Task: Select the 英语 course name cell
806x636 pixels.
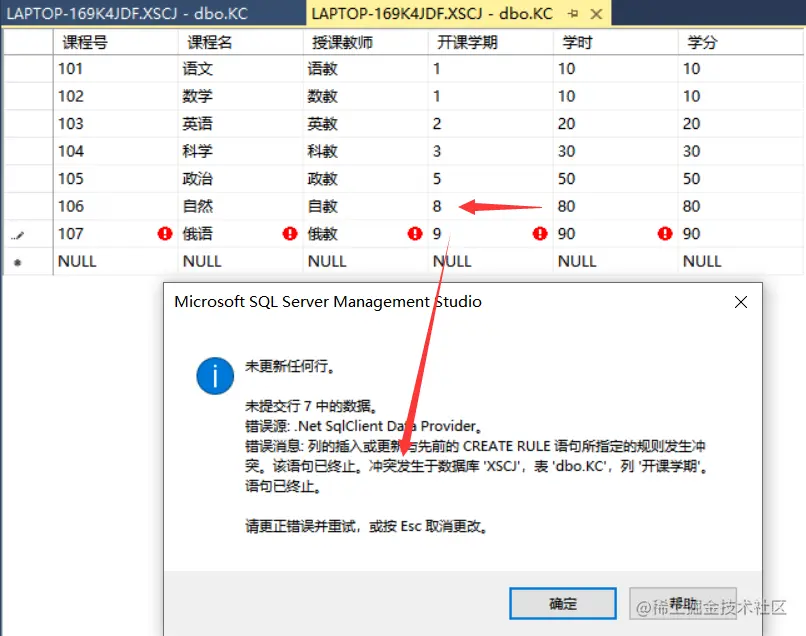Action: (241, 124)
